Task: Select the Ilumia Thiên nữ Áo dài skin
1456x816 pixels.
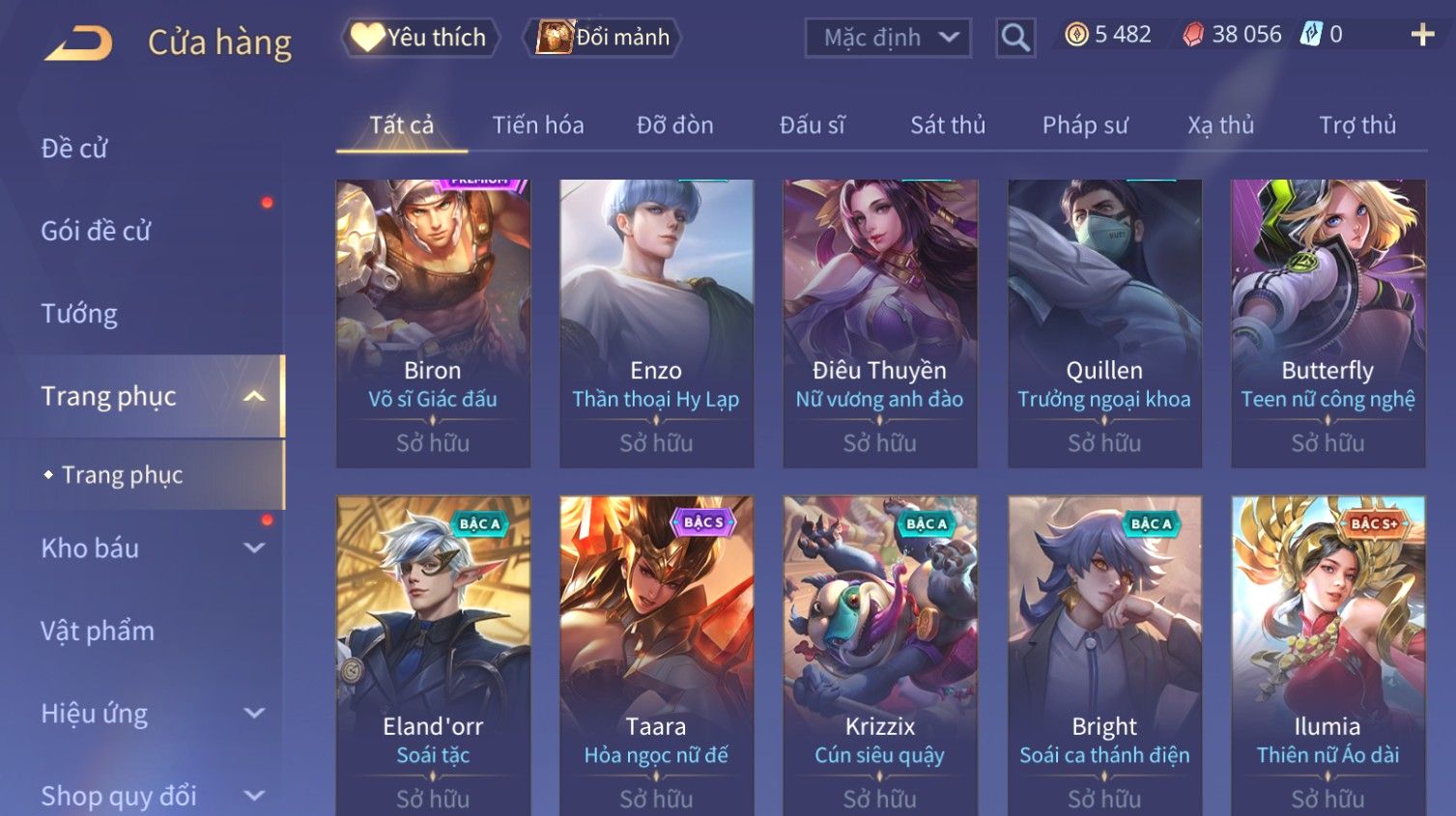Action: click(1328, 656)
